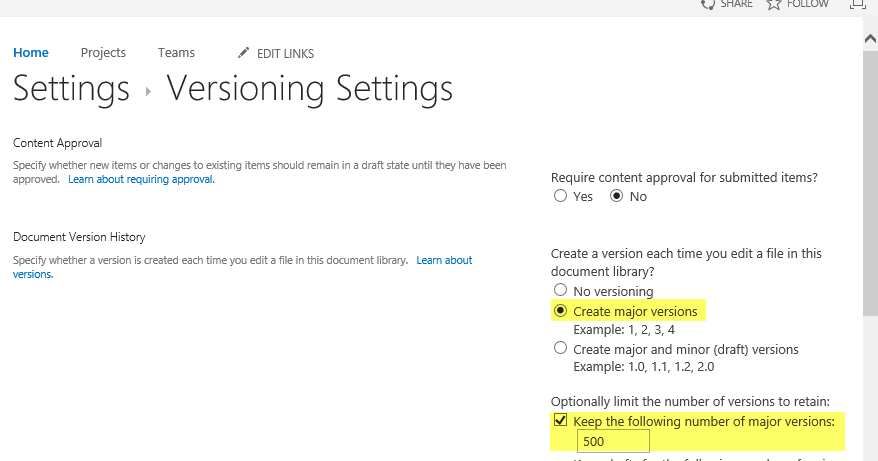Open 'Learn about requiring approval' link
The image size is (878, 461).
141,180
